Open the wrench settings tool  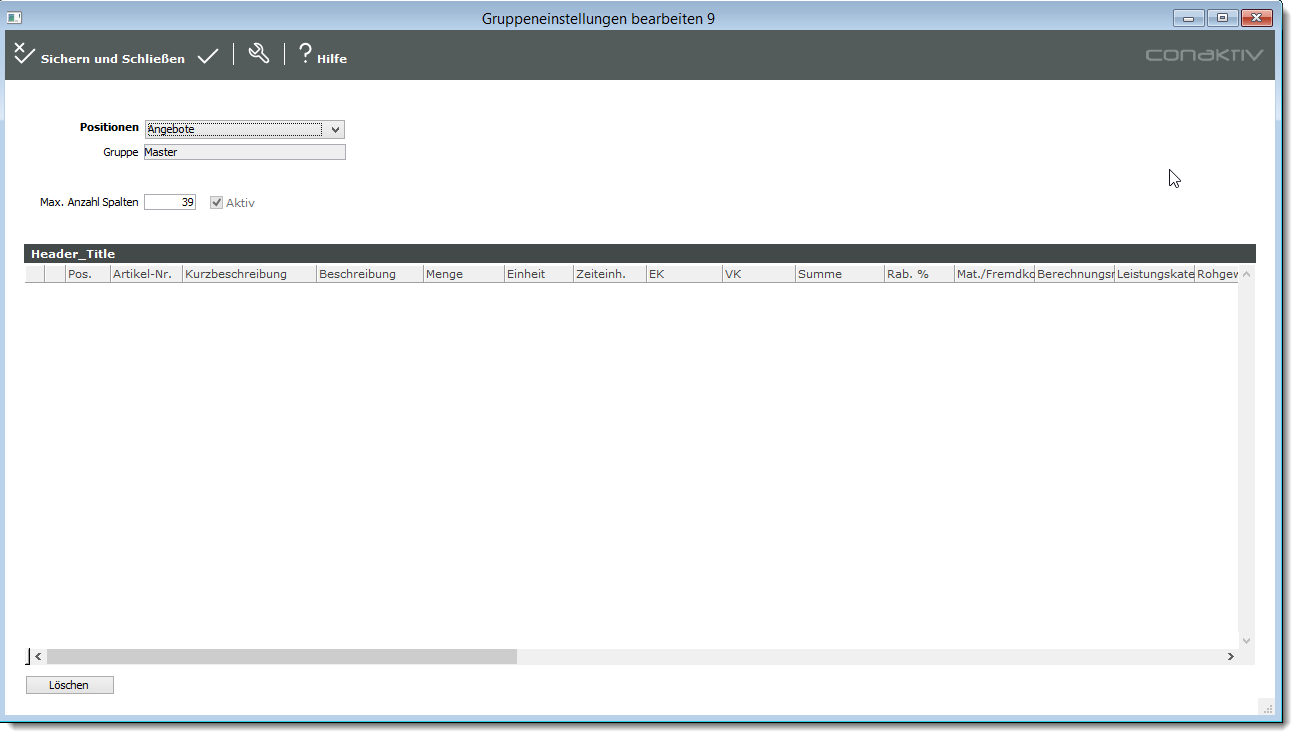pyautogui.click(x=259, y=54)
